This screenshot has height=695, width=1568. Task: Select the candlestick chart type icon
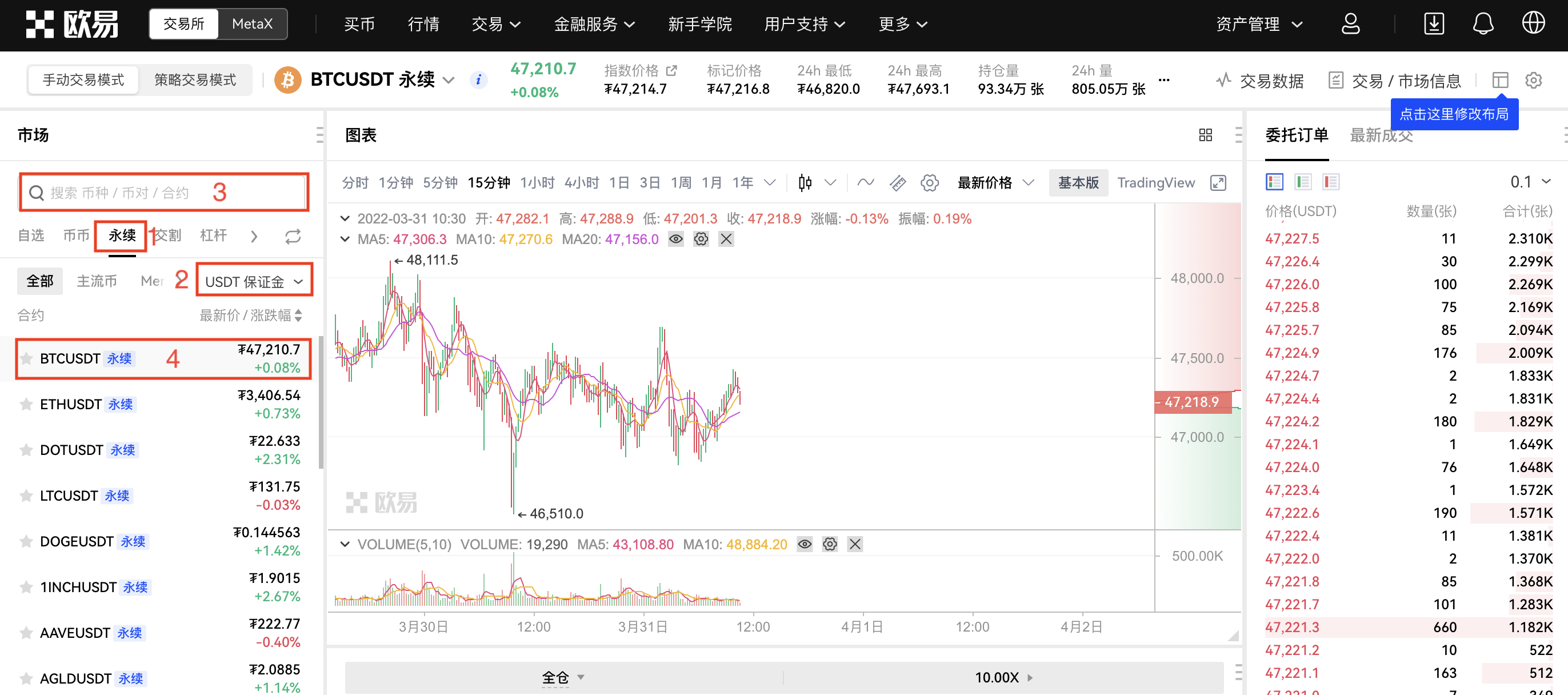click(x=805, y=182)
